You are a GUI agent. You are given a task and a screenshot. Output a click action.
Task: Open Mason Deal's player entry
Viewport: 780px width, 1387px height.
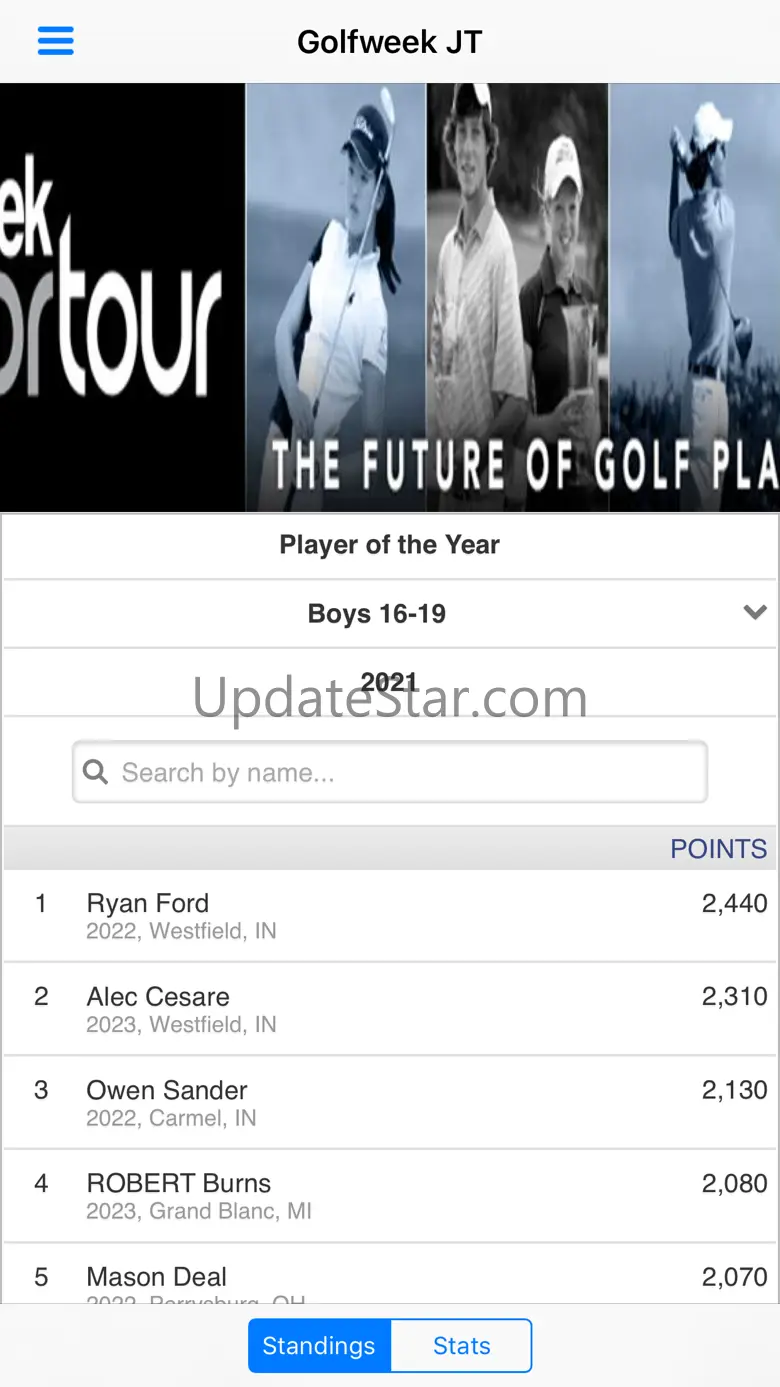(157, 1277)
